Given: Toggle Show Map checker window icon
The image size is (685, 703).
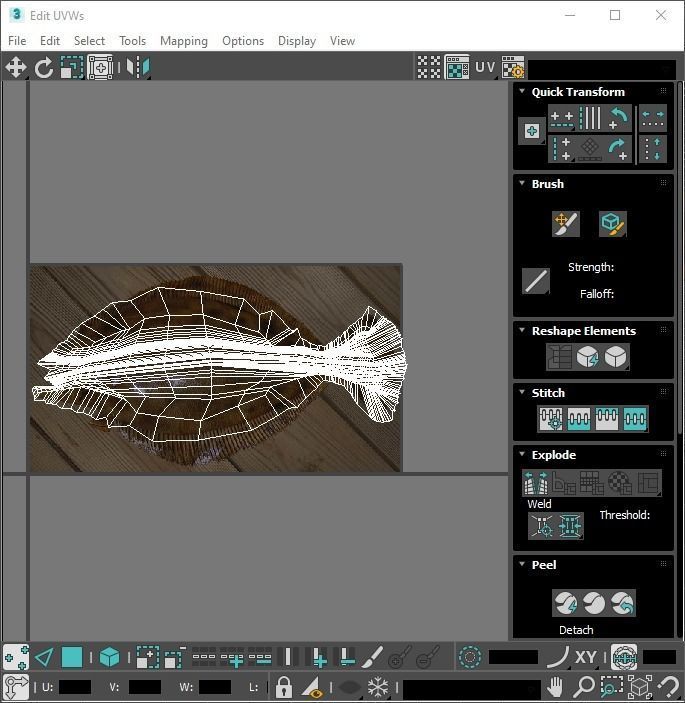Looking at the screenshot, I should click(457, 67).
